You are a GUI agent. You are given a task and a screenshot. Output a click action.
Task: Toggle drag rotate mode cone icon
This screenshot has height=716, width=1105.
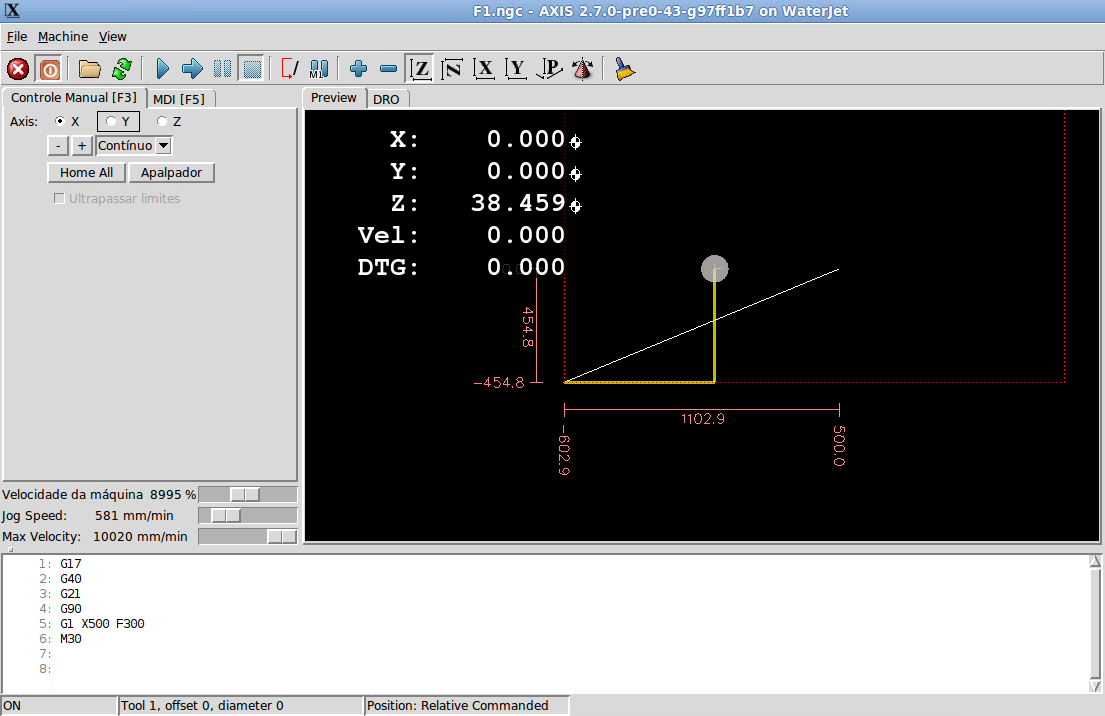tap(583, 69)
